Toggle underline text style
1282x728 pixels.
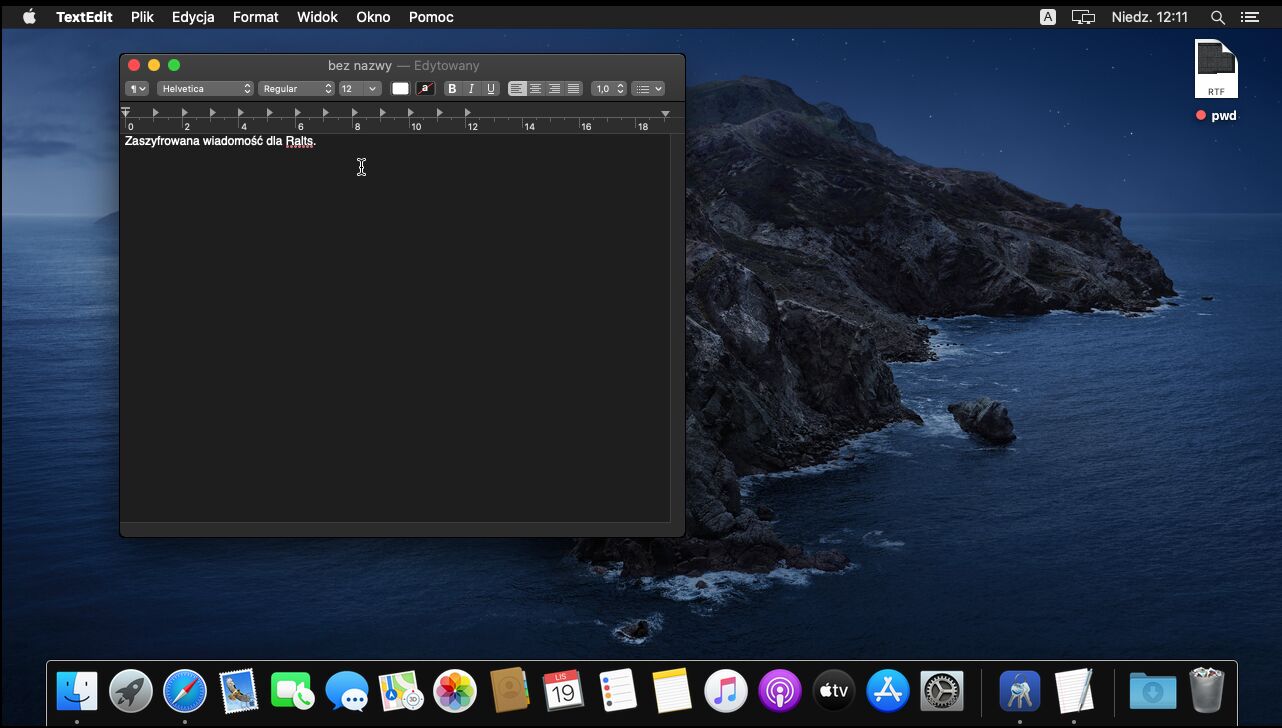[490, 89]
